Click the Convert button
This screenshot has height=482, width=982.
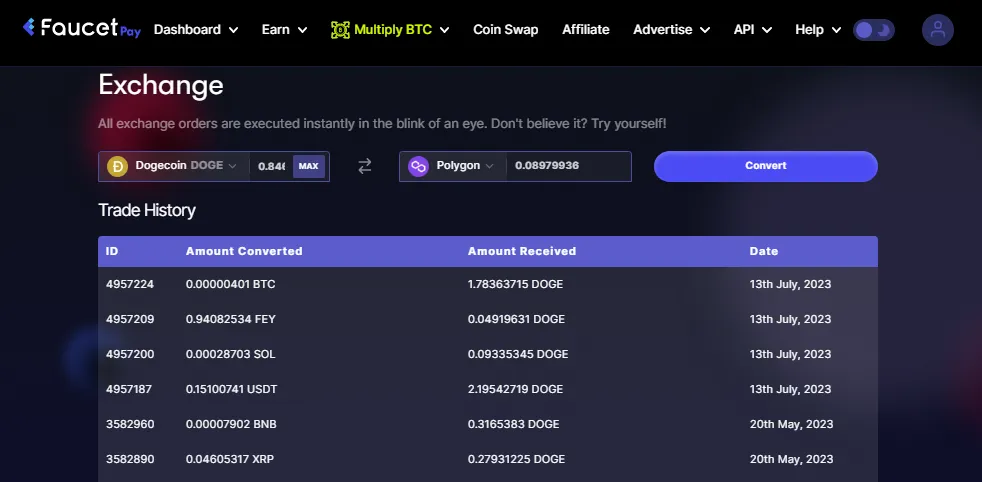766,166
